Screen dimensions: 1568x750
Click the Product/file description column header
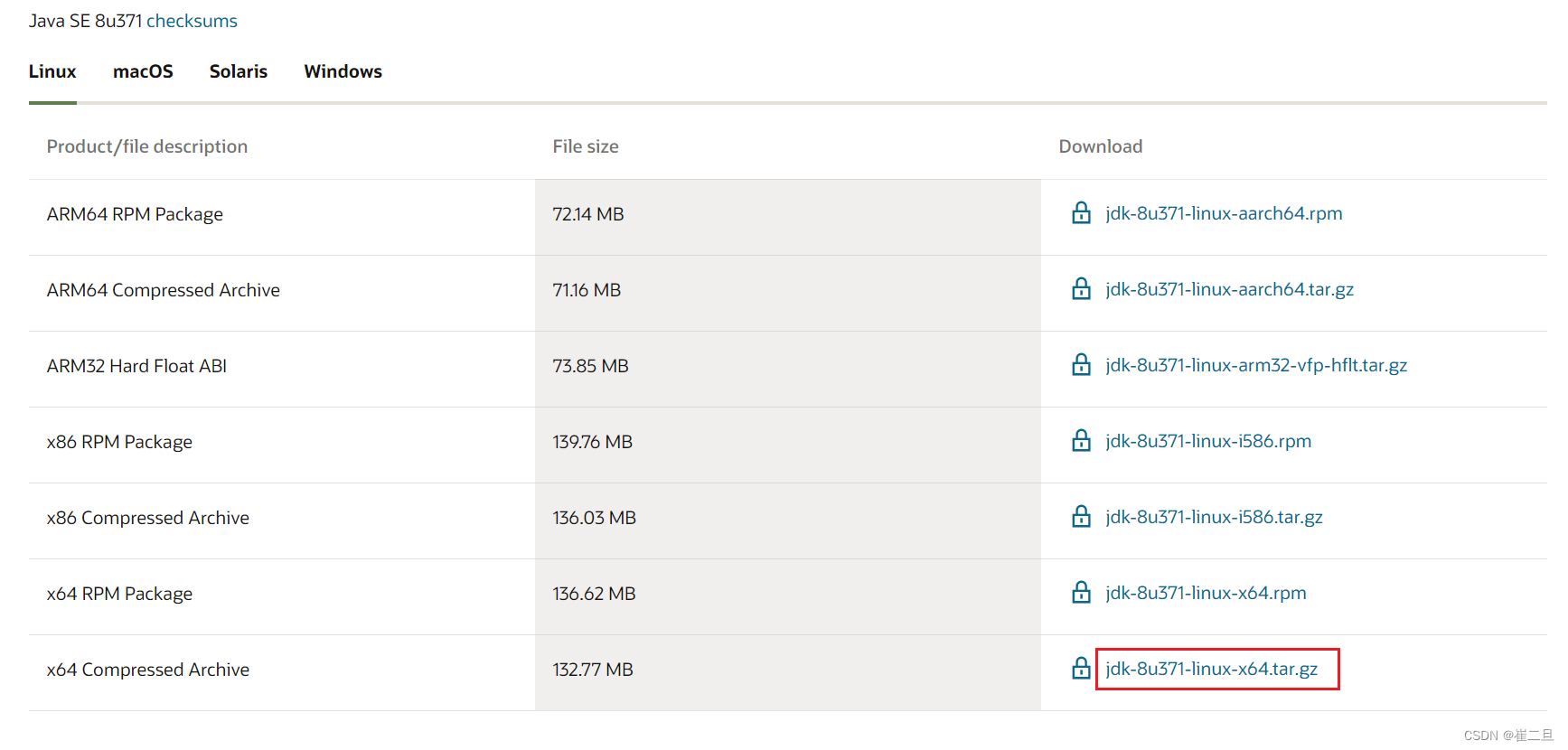pyautogui.click(x=147, y=146)
